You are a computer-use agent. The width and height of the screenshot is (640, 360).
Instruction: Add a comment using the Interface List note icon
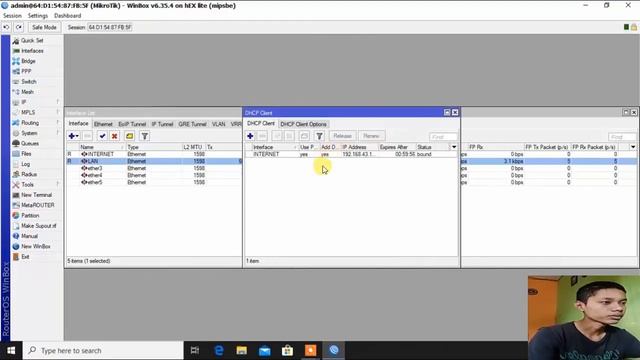129,136
